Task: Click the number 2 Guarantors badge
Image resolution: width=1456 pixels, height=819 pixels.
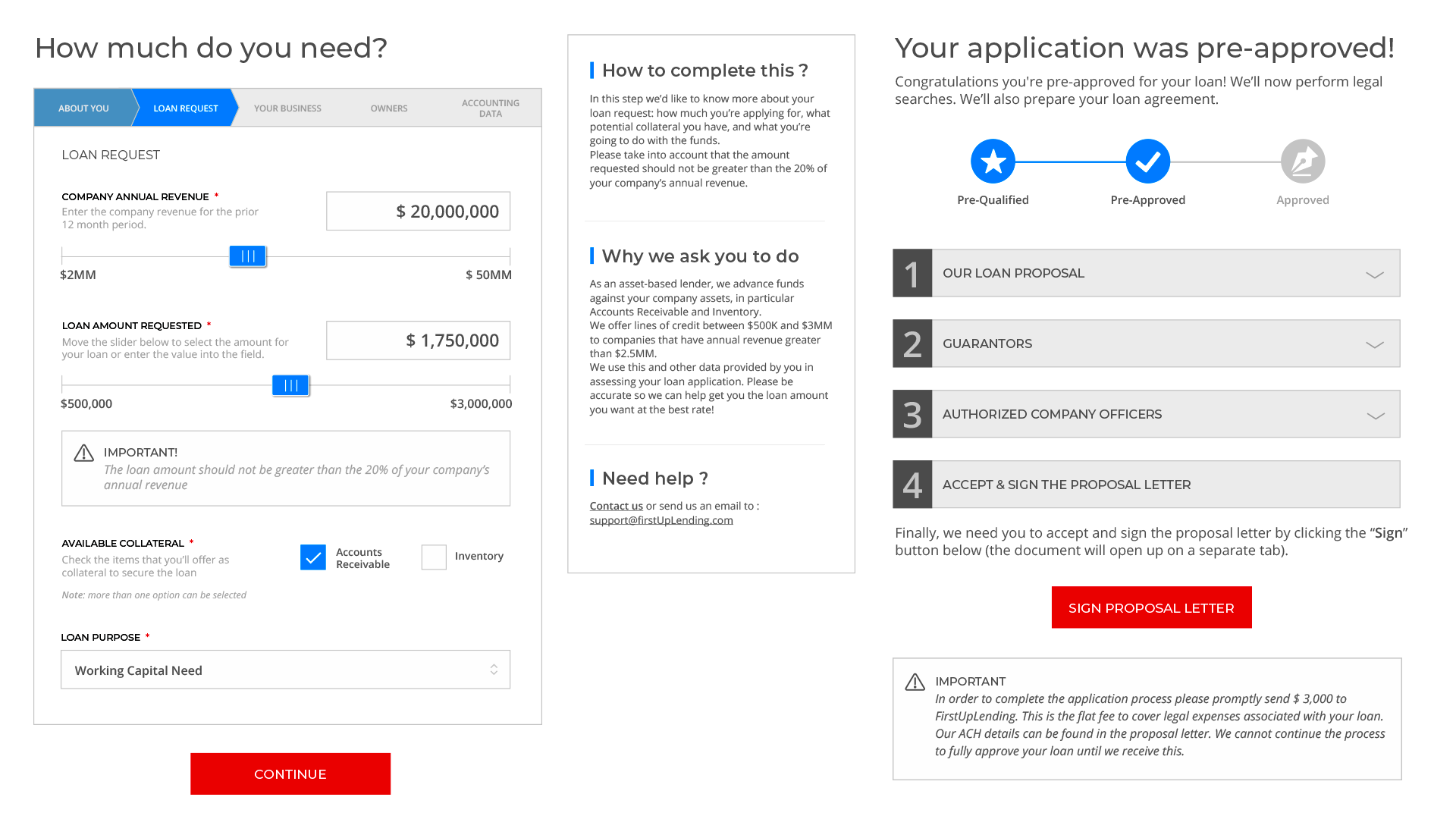Action: [x=912, y=344]
